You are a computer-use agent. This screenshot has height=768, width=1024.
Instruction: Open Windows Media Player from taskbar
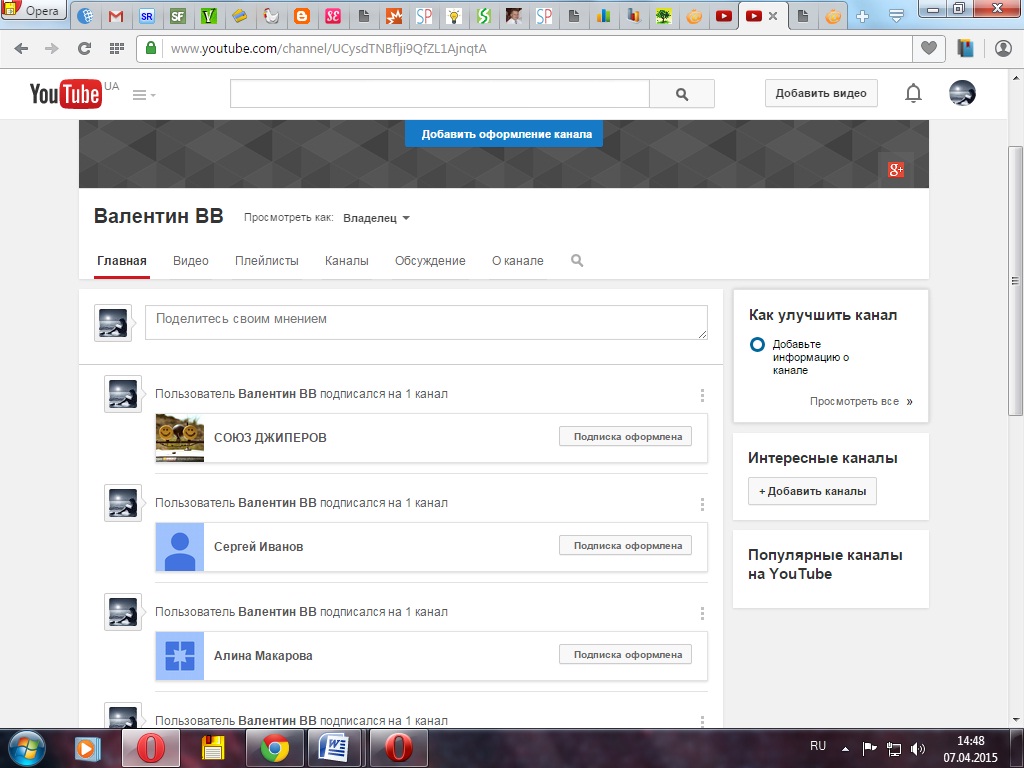coord(87,748)
